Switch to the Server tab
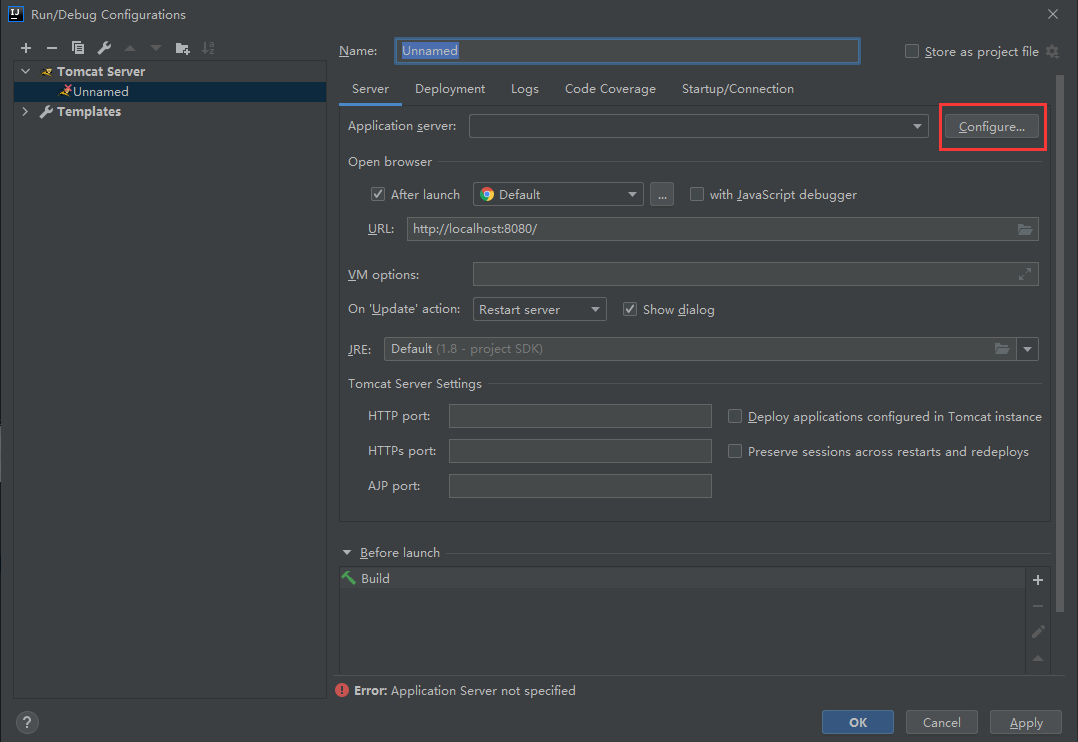Image resolution: width=1078 pixels, height=742 pixels. click(371, 89)
